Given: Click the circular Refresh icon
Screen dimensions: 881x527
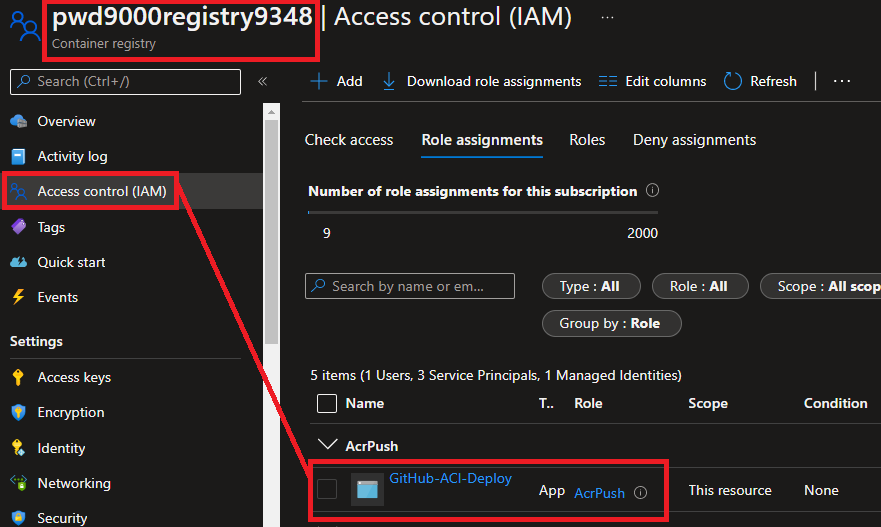Looking at the screenshot, I should [733, 81].
